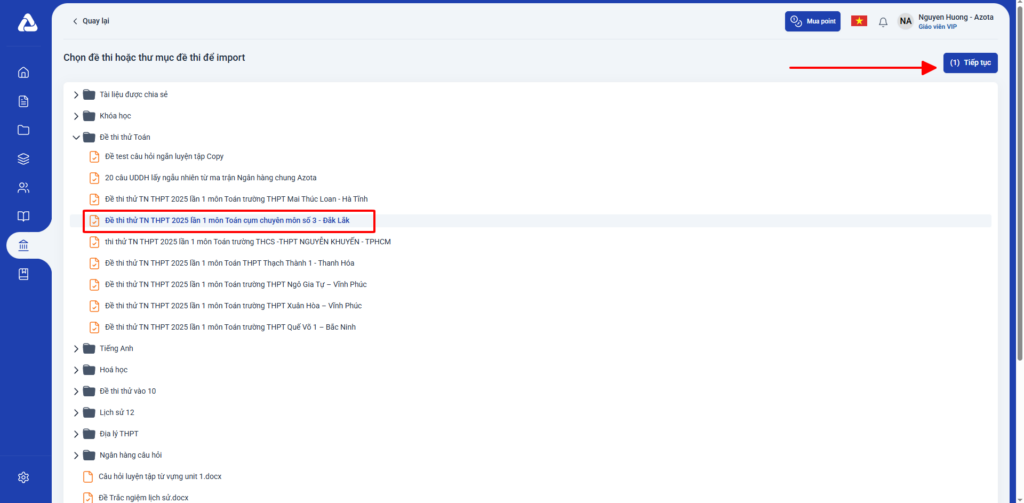The width and height of the screenshot is (1024, 503).
Task: Click the 'Mua point' button
Action: click(812, 21)
